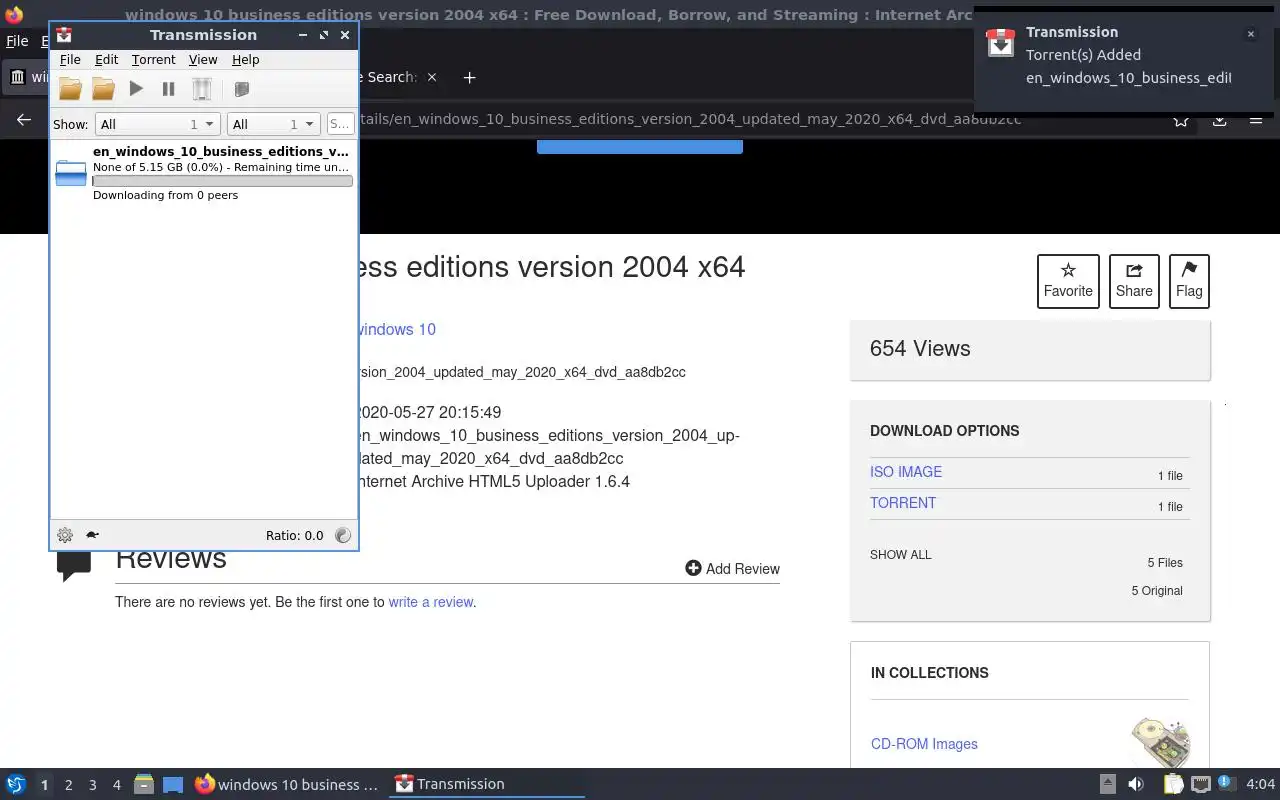Open the gear options menu in Transmission status bar
The width and height of the screenshot is (1280, 800).
point(65,535)
